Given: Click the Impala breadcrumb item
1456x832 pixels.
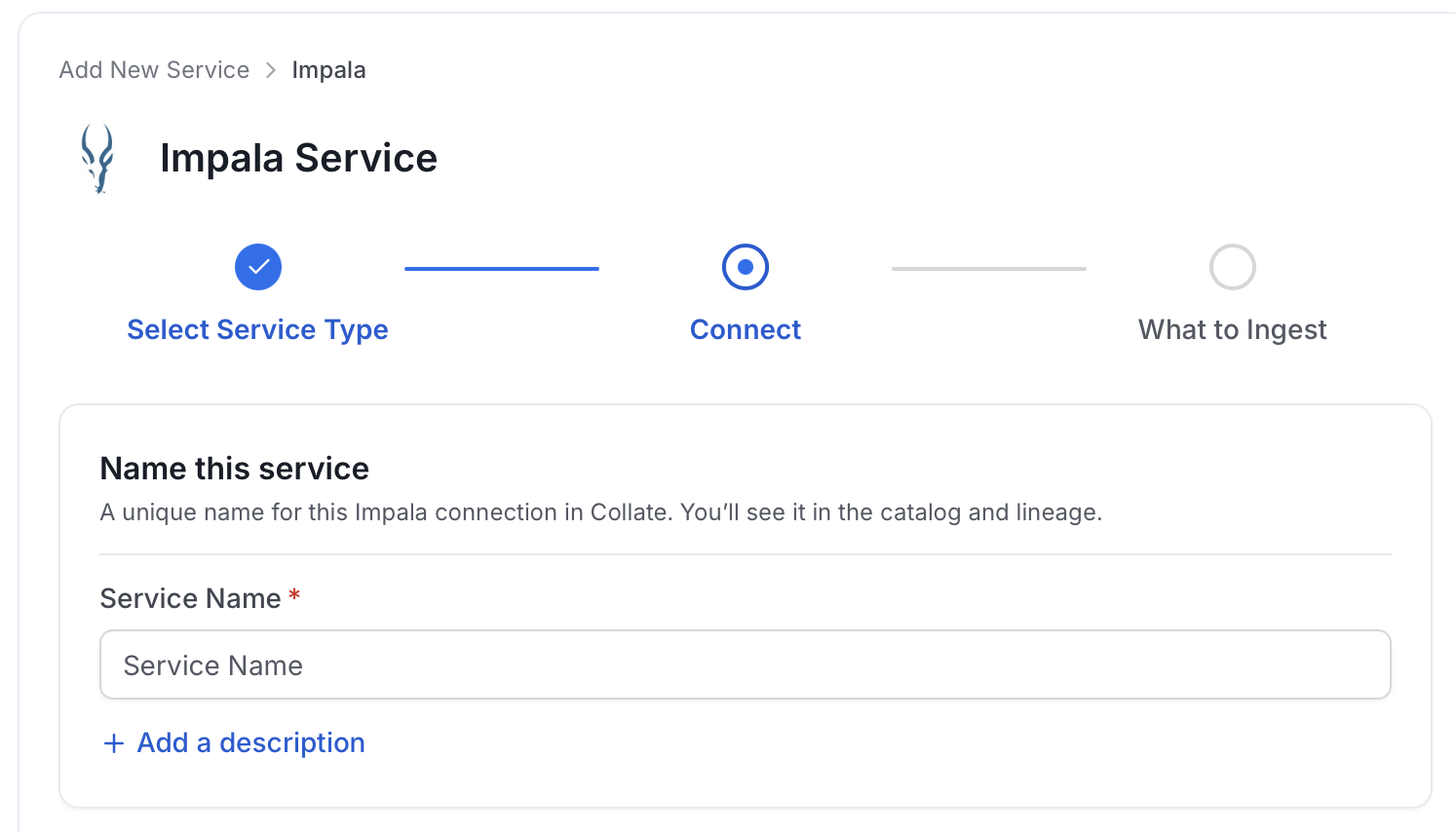Looking at the screenshot, I should pos(328,70).
